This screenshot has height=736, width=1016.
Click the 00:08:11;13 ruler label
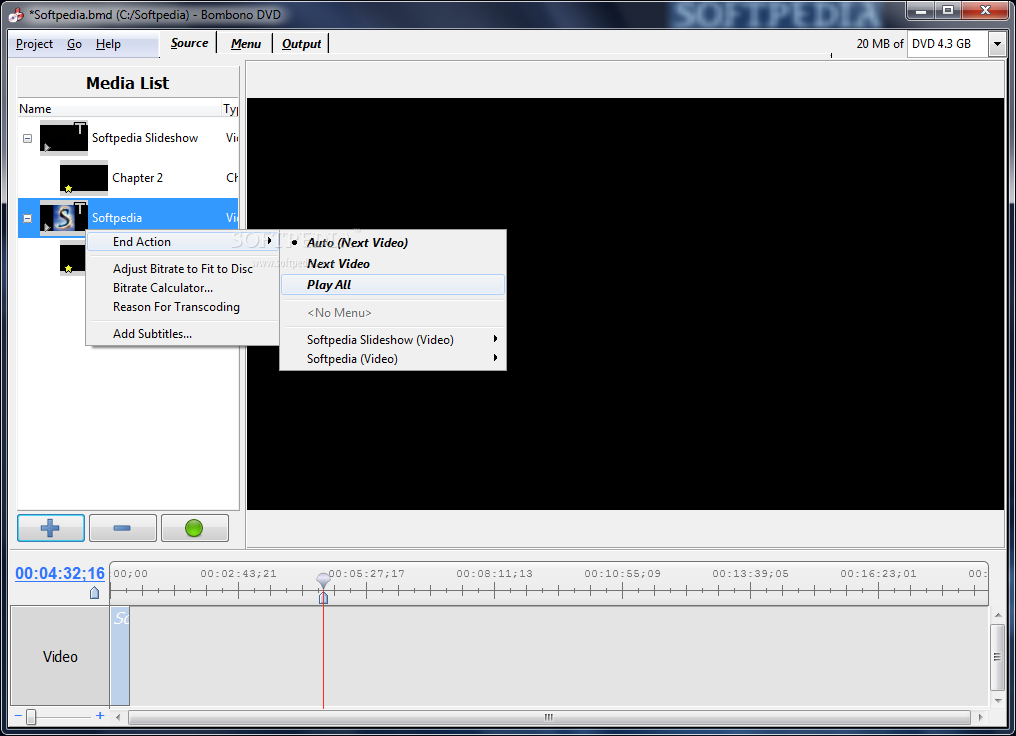click(494, 573)
